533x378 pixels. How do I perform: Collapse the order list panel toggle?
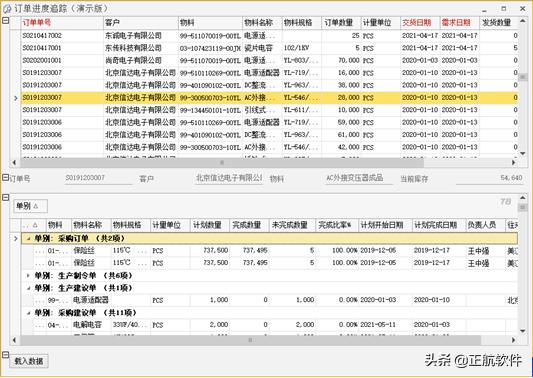coord(5,20)
